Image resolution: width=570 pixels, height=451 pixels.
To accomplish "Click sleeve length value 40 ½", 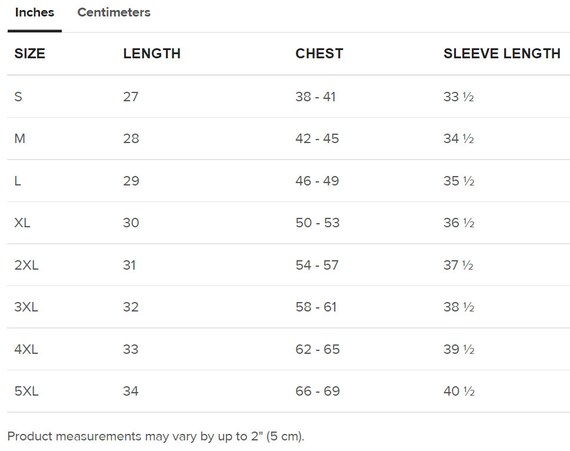I will click(459, 391).
